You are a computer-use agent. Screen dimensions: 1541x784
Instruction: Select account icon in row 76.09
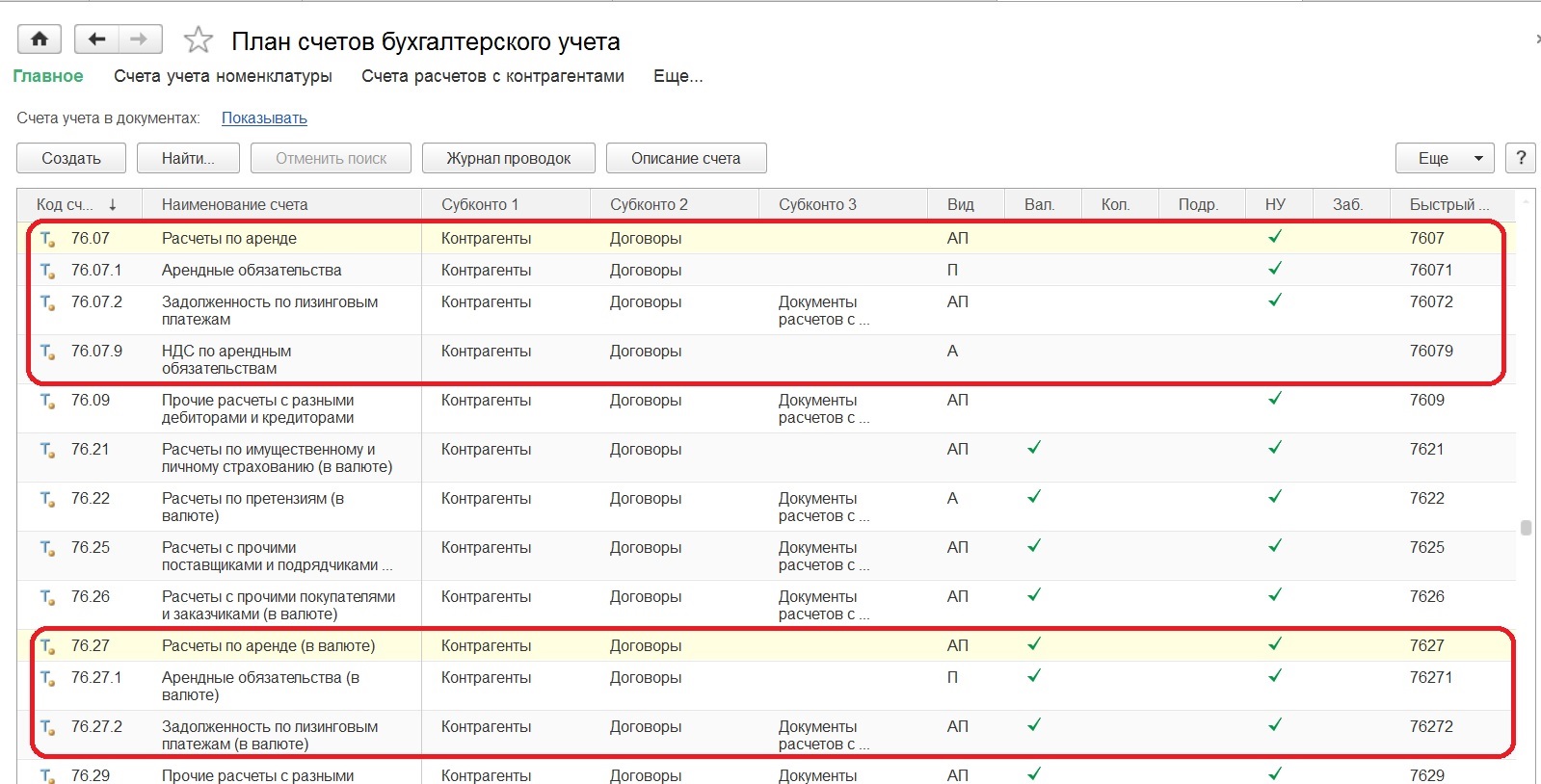47,401
